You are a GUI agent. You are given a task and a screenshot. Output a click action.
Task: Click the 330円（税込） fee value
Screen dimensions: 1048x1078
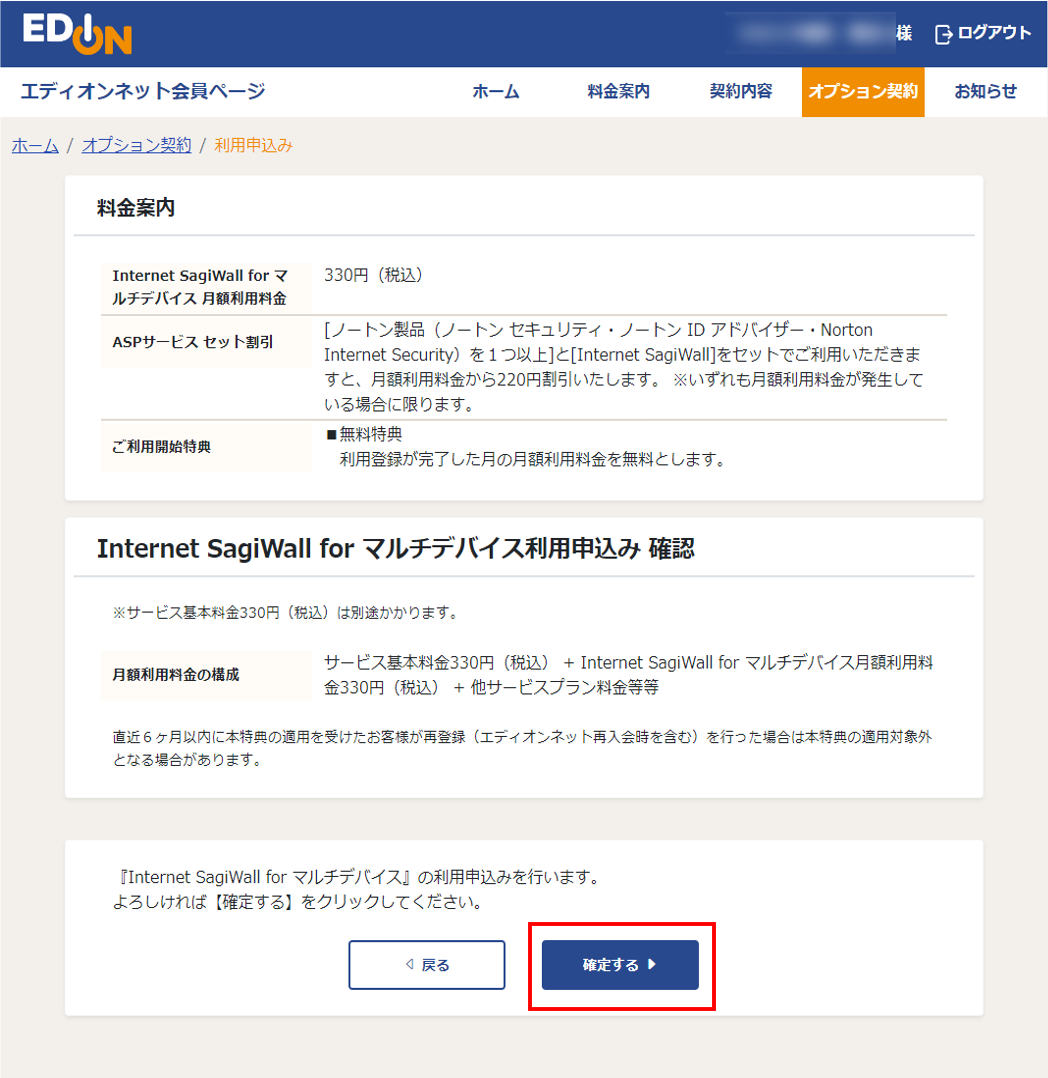pyautogui.click(x=373, y=275)
